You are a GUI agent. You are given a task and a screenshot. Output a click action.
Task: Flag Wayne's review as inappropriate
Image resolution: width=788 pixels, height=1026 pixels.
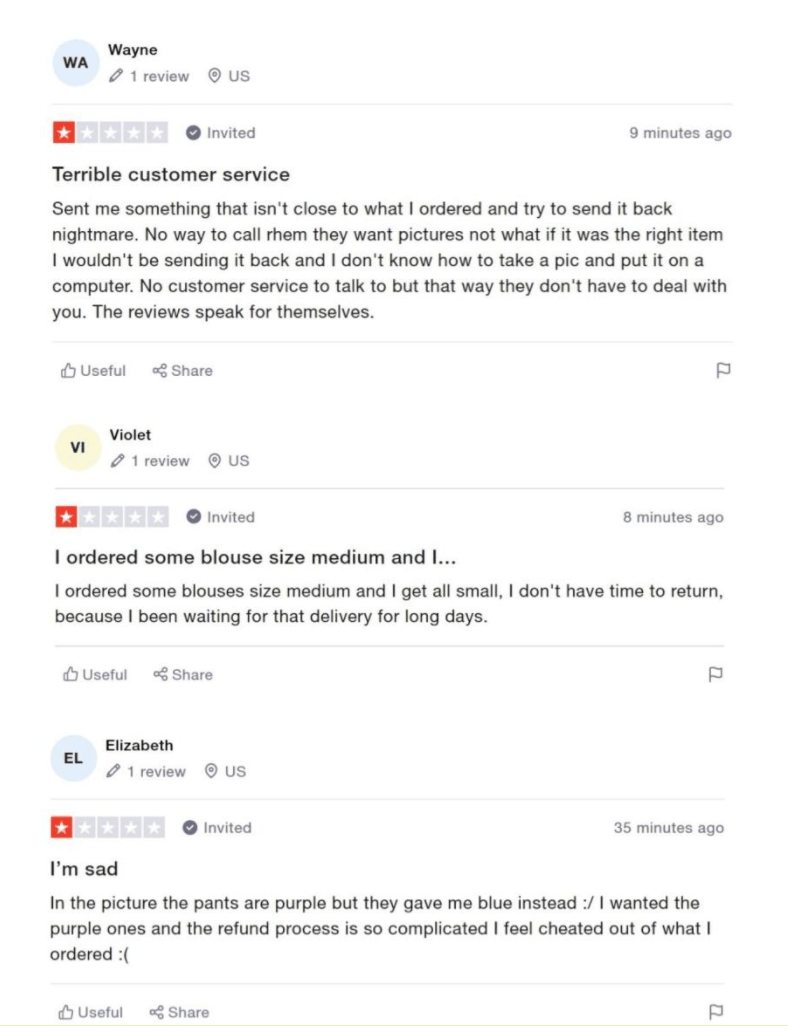coord(723,371)
